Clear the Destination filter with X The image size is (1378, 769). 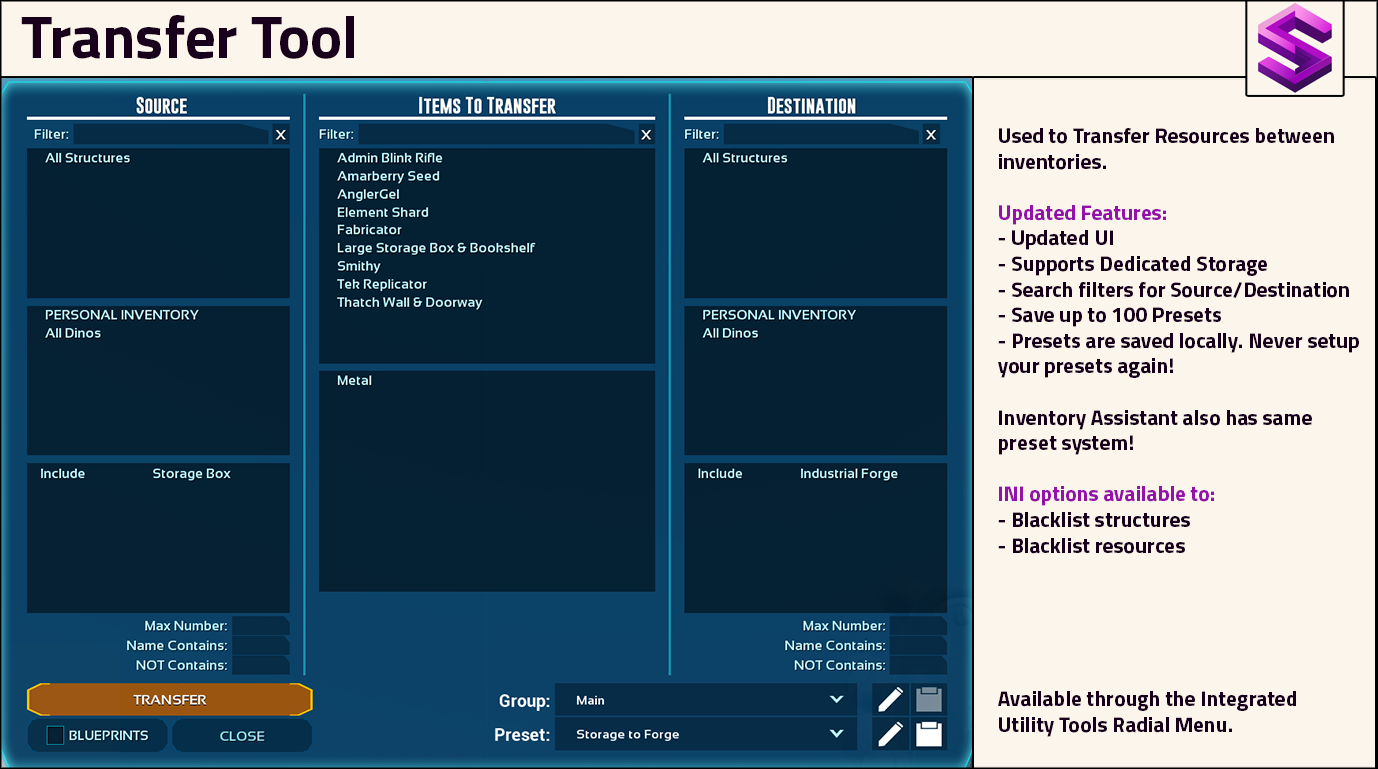931,135
